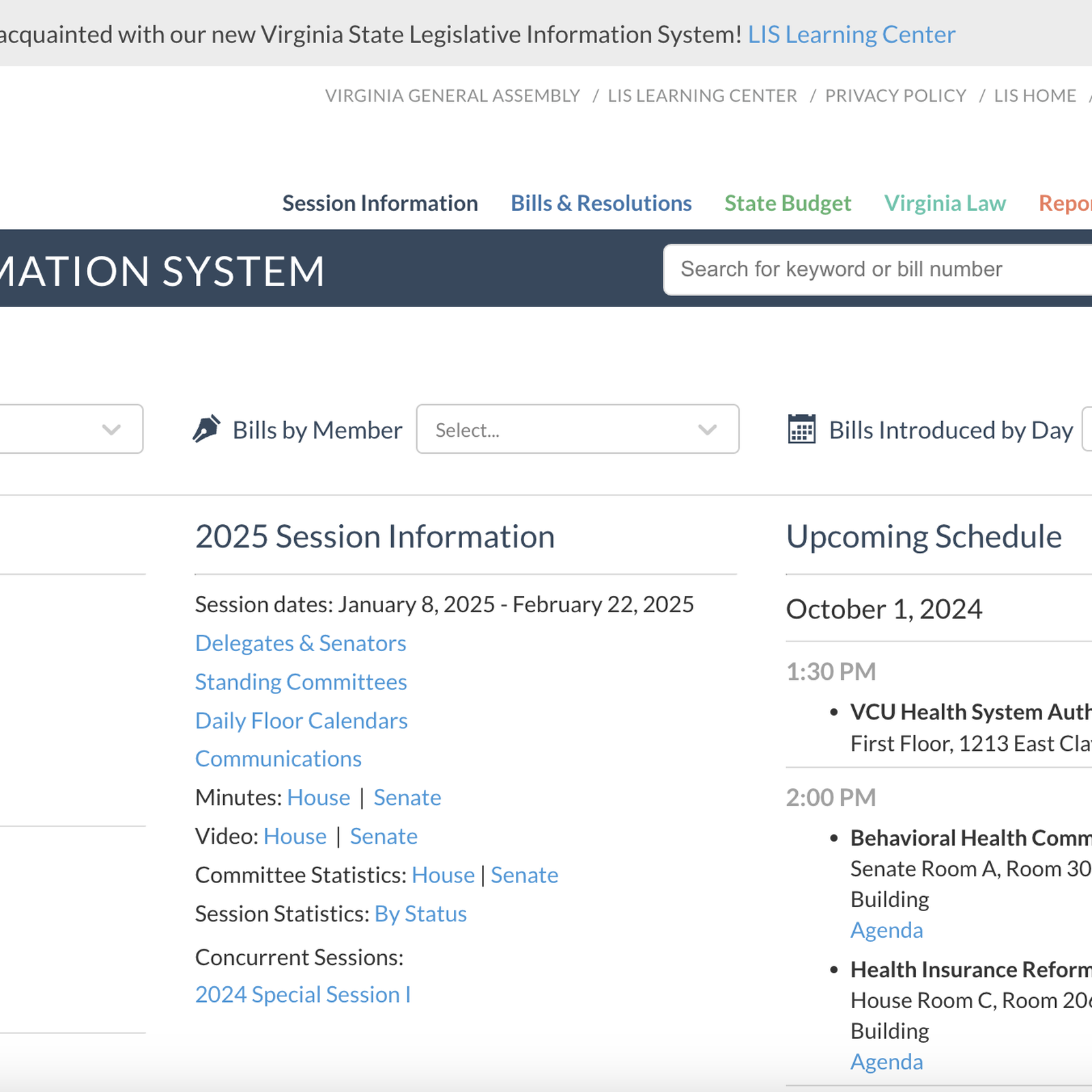Open the LIS Learning Center banner link
Image resolution: width=1092 pixels, height=1092 pixels.
click(851, 35)
